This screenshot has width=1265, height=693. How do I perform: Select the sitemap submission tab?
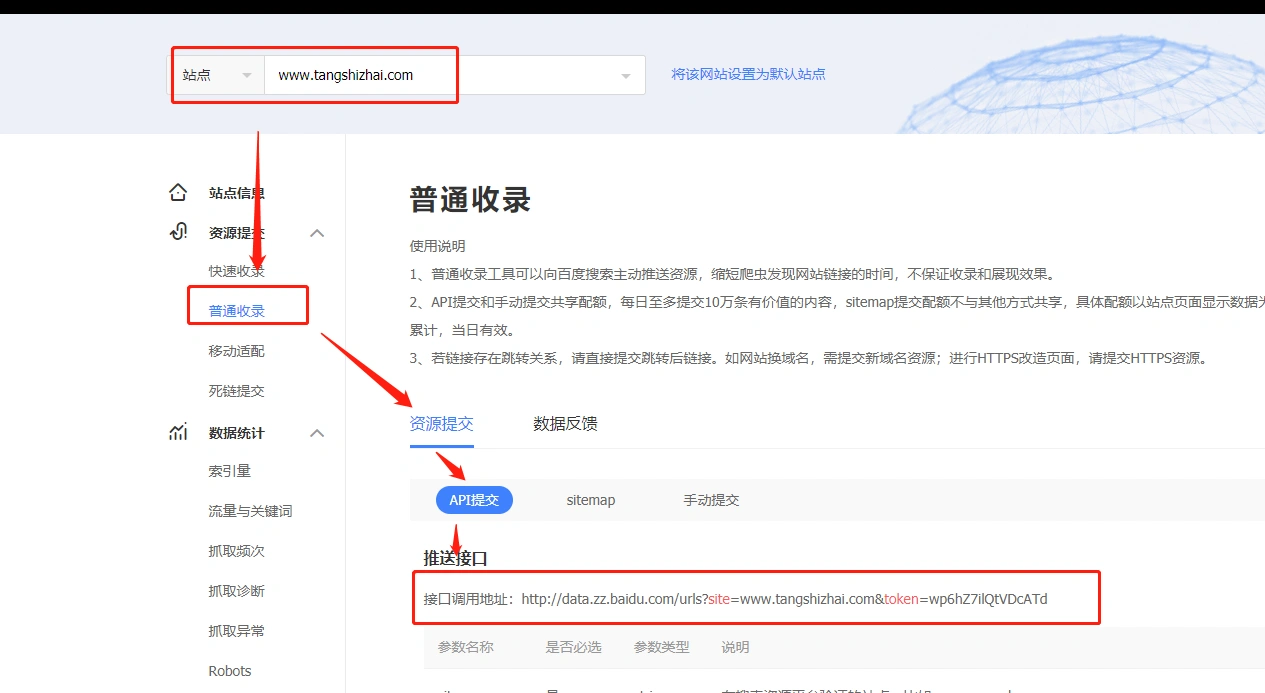[x=591, y=500]
